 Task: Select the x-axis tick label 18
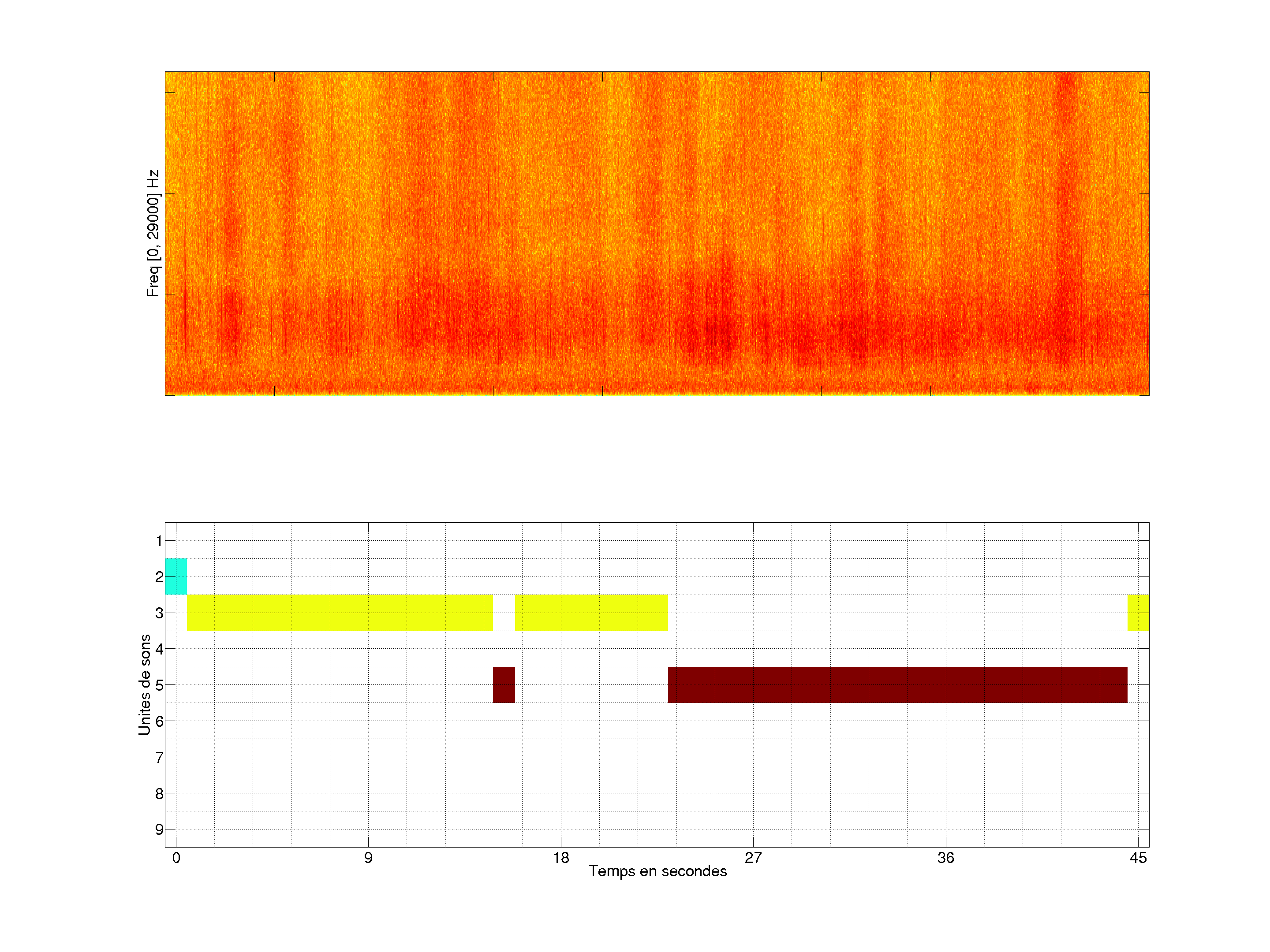(x=561, y=858)
